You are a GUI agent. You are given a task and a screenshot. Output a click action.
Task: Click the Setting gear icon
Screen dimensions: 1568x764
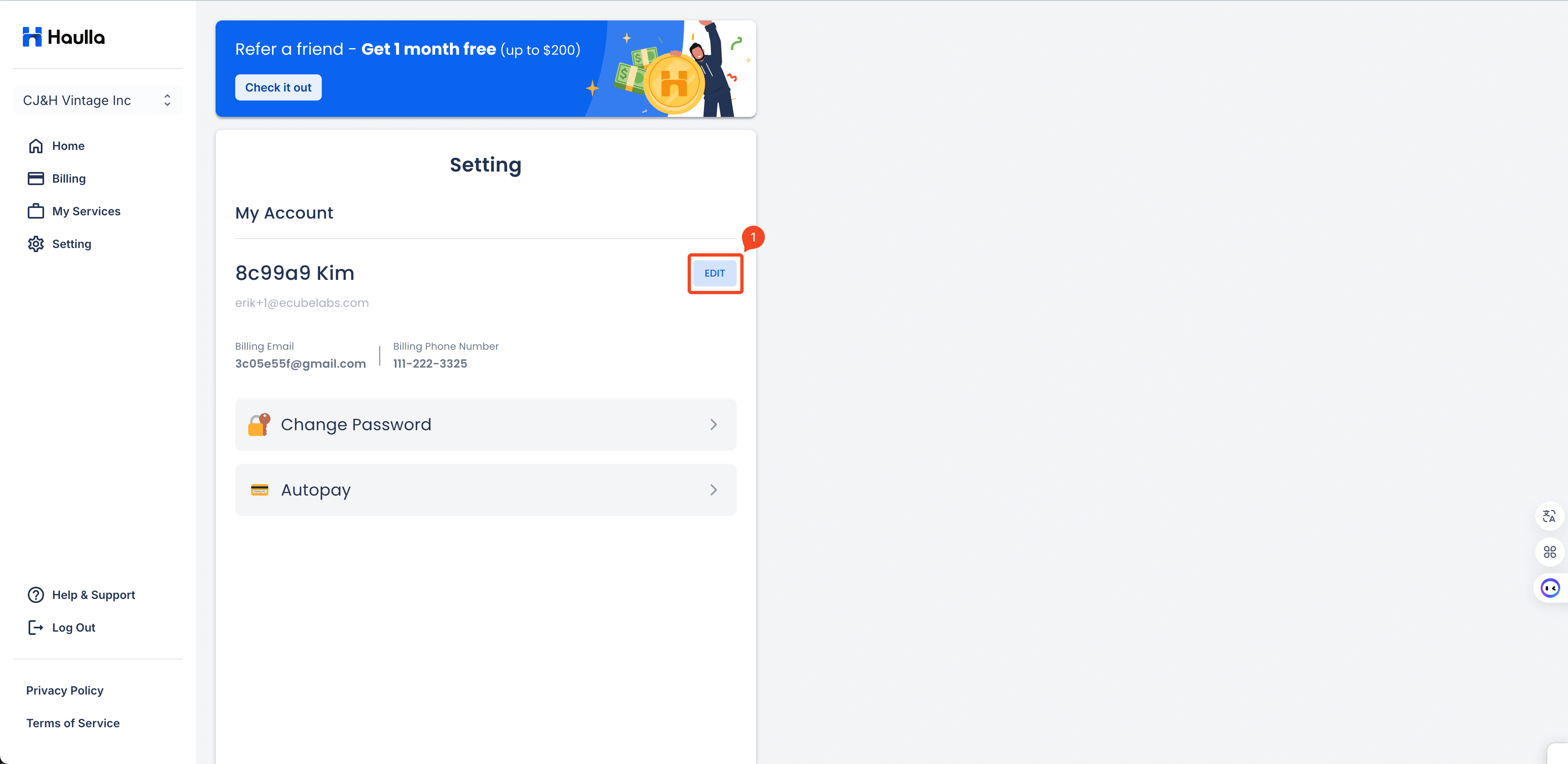pos(36,243)
